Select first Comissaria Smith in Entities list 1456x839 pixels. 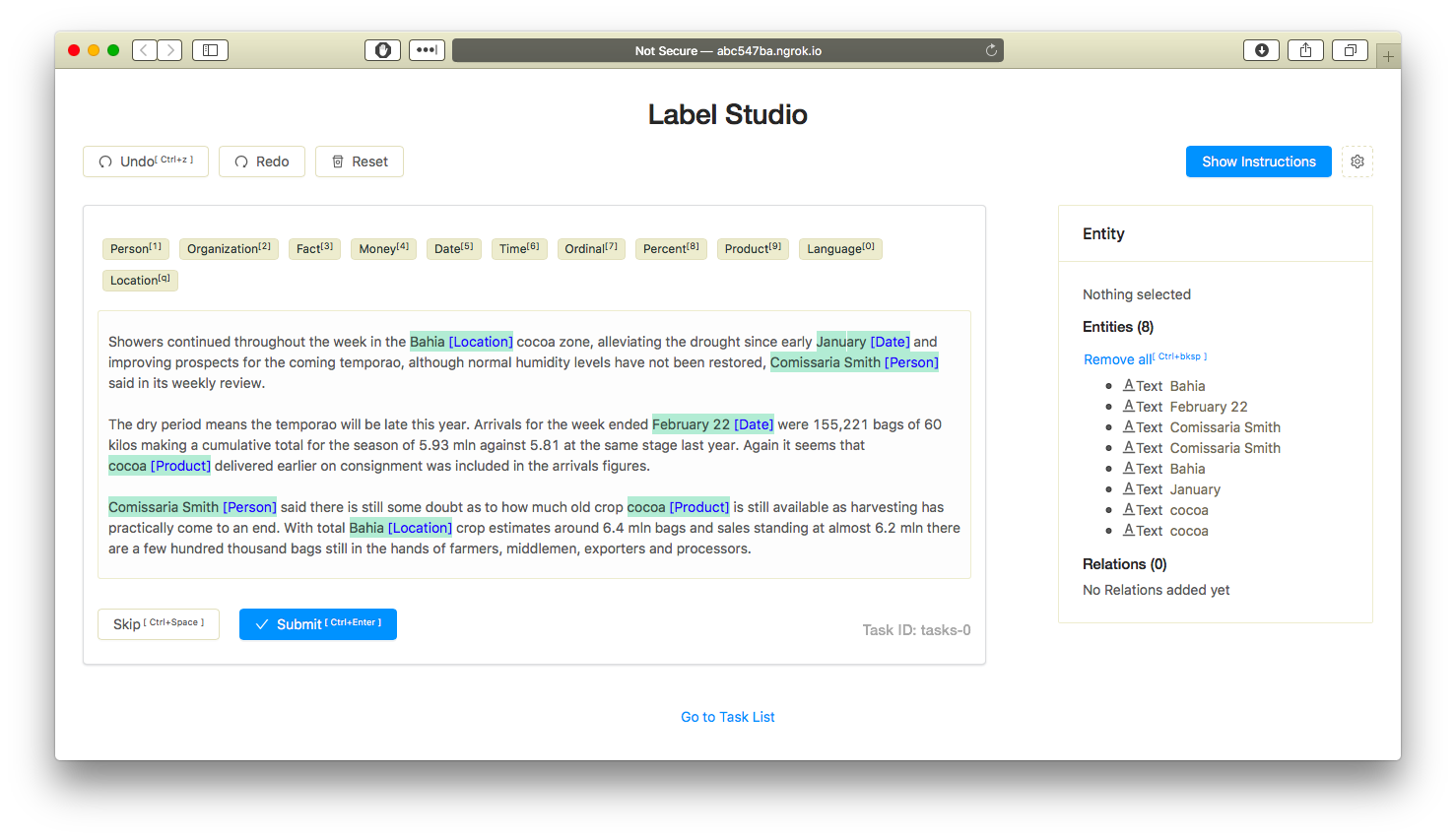pos(1202,427)
